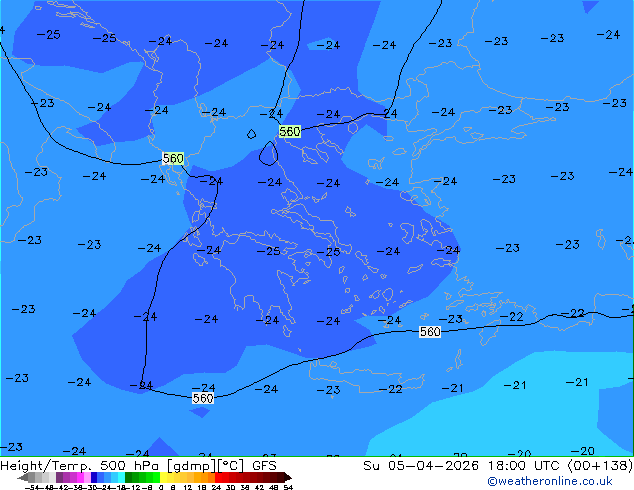634x490 pixels.
Task: Click the yellow 560 label on the western contour
Action: coord(173,158)
